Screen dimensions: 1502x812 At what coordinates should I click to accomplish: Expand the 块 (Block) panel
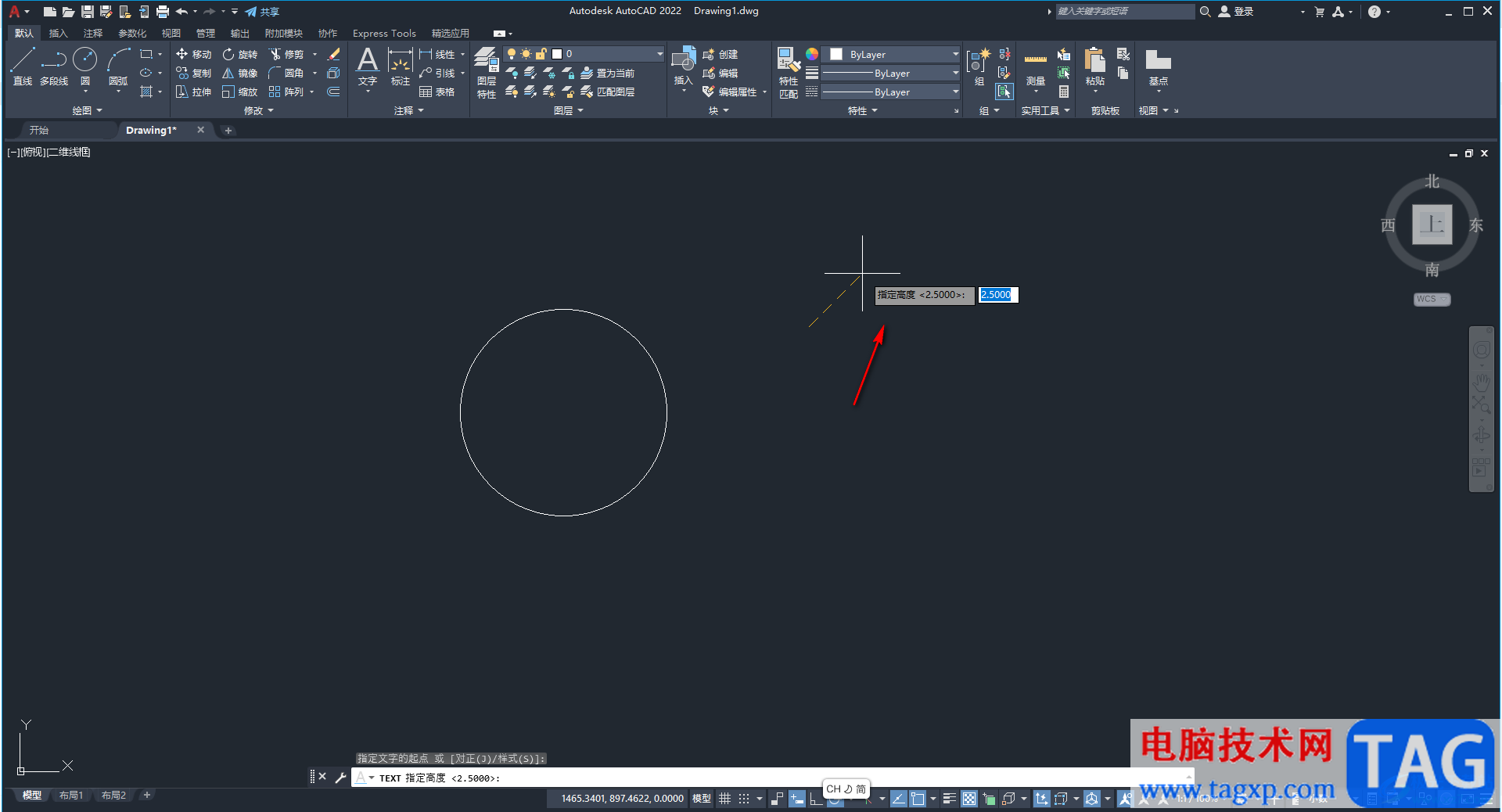click(718, 110)
